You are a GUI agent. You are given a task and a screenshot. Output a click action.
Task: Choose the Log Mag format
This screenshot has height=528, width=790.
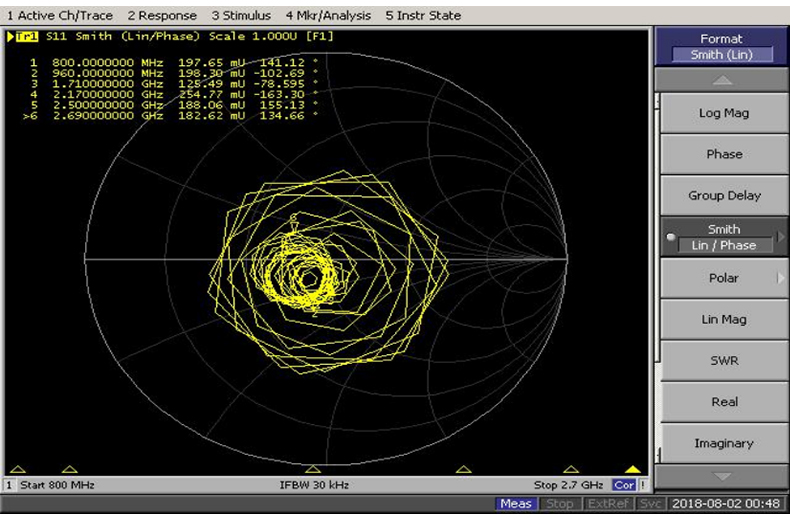[724, 113]
